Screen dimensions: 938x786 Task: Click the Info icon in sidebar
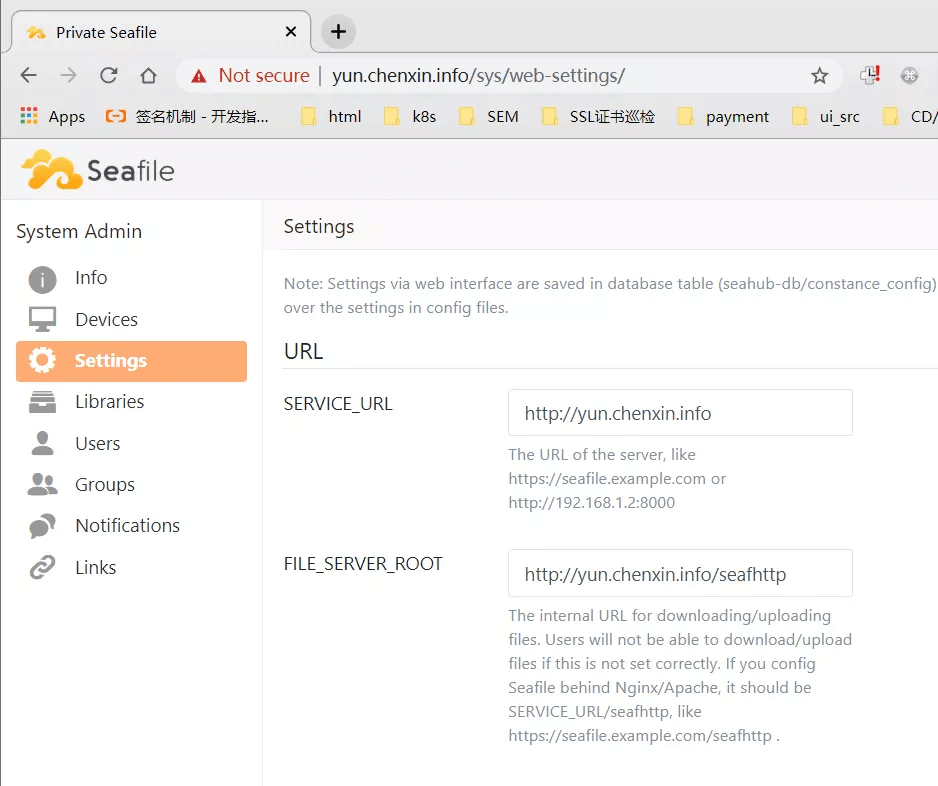42,279
